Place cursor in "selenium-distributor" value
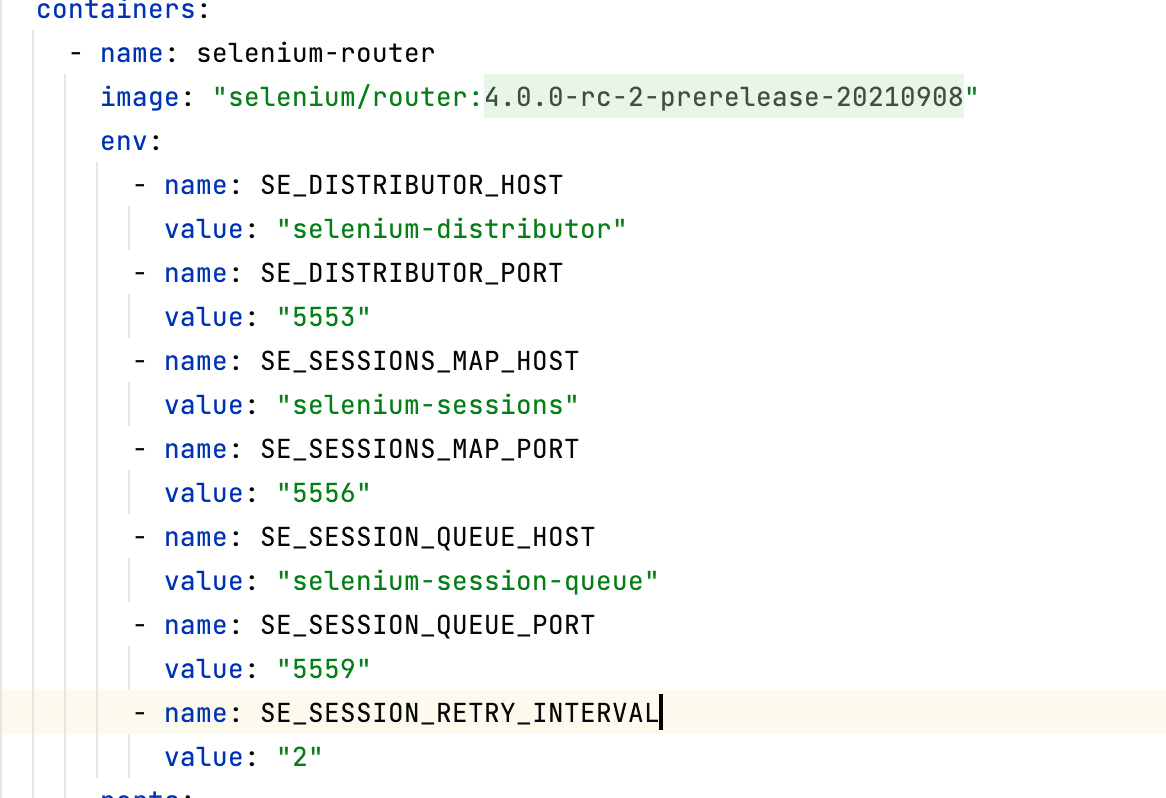The width and height of the screenshot is (1166, 798). [x=451, y=229]
